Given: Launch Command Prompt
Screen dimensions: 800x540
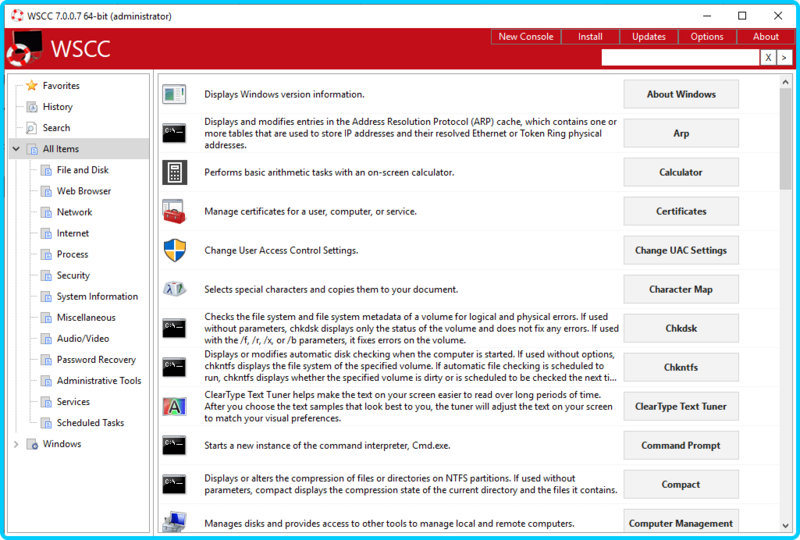Looking at the screenshot, I should click(681, 446).
